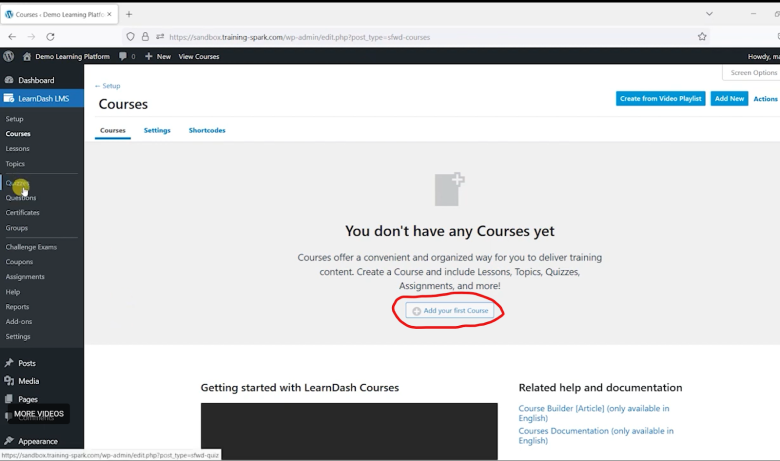
Task: Open Lessons in the LearnDash submenu
Action: coord(17,148)
